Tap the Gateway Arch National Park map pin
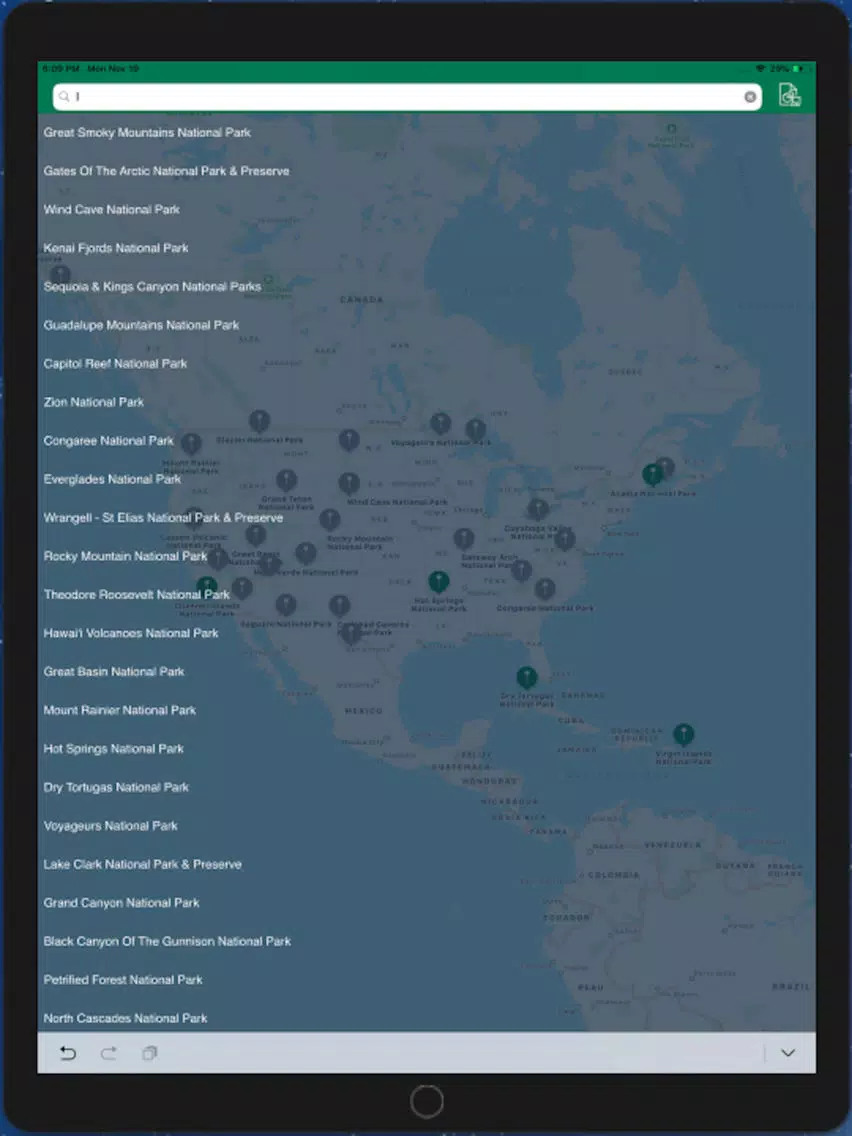852x1136 pixels. click(464, 539)
